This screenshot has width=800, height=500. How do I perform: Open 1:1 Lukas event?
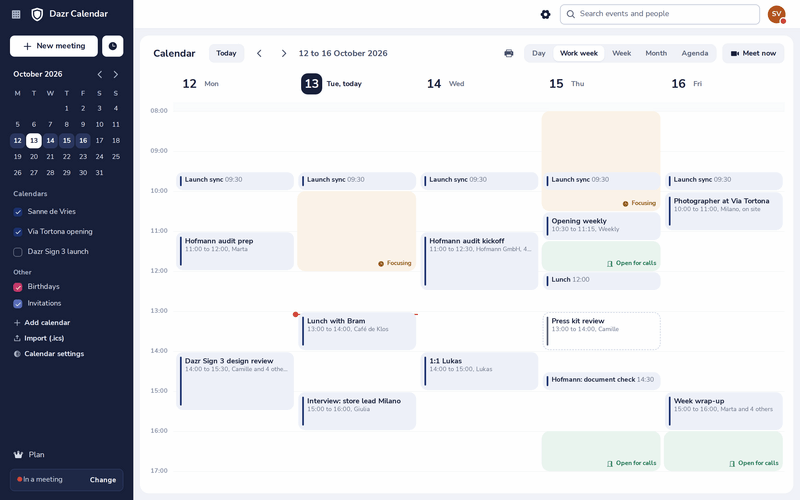coord(480,371)
